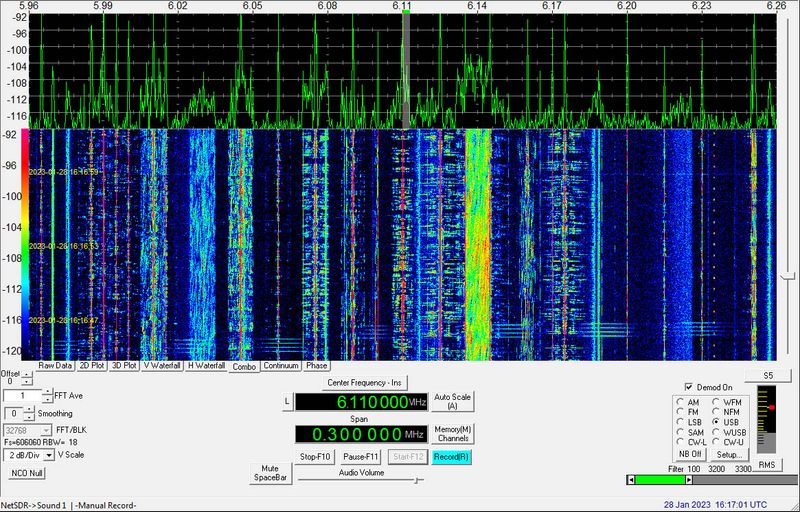
Task: Increase the FFT Ave stepper
Action: (47, 392)
